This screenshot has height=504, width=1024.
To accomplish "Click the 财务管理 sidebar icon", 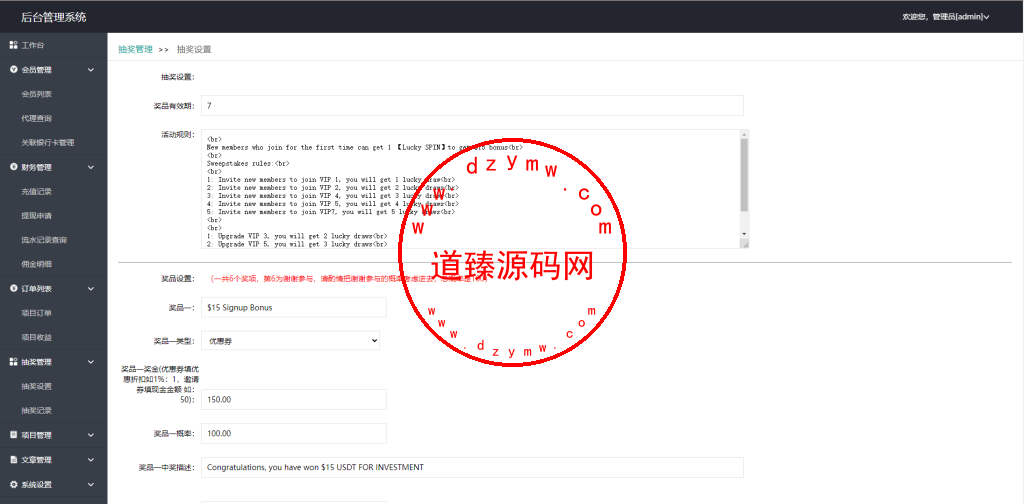I will click(13, 167).
